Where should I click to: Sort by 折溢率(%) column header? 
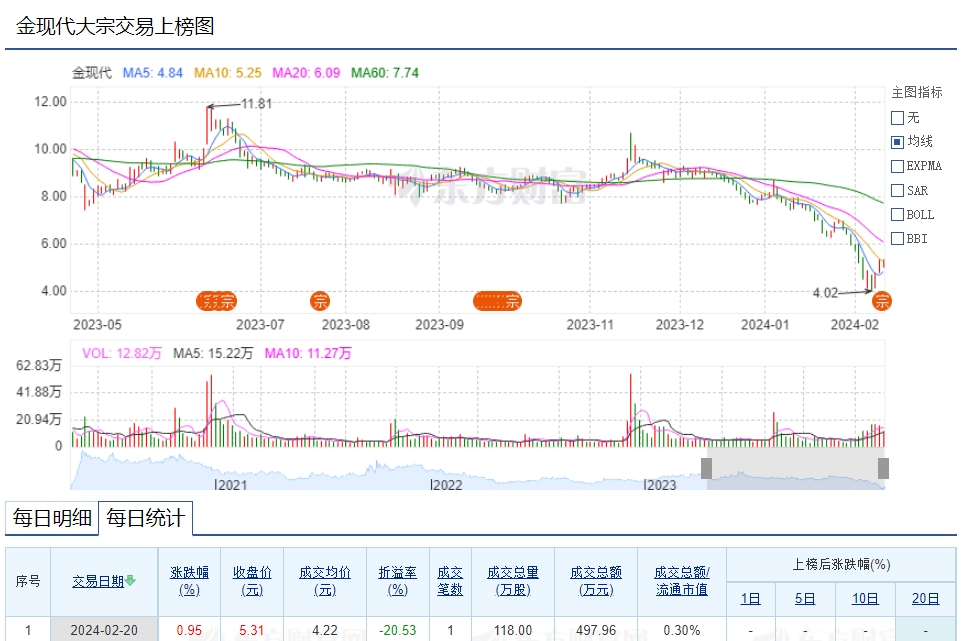tap(397, 581)
